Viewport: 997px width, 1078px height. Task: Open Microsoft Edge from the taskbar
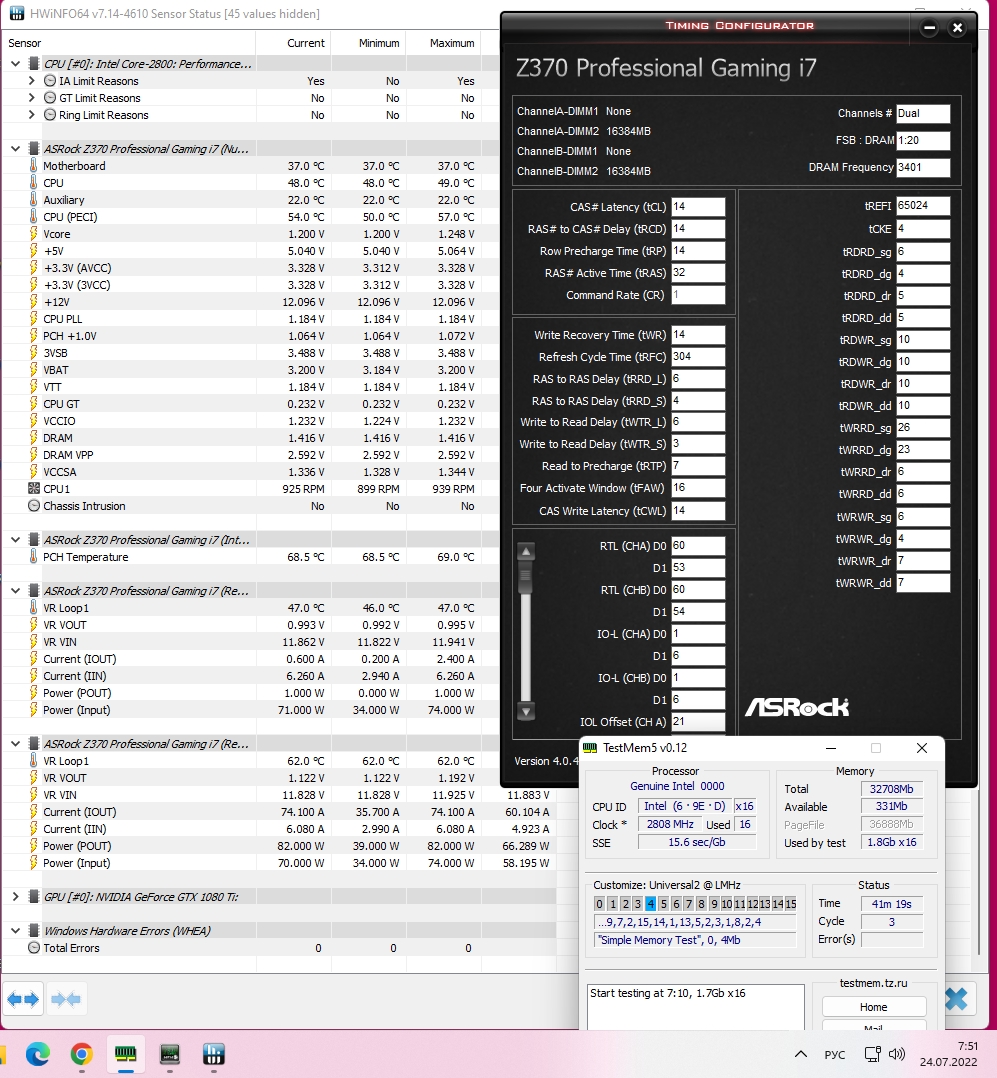click(38, 1054)
